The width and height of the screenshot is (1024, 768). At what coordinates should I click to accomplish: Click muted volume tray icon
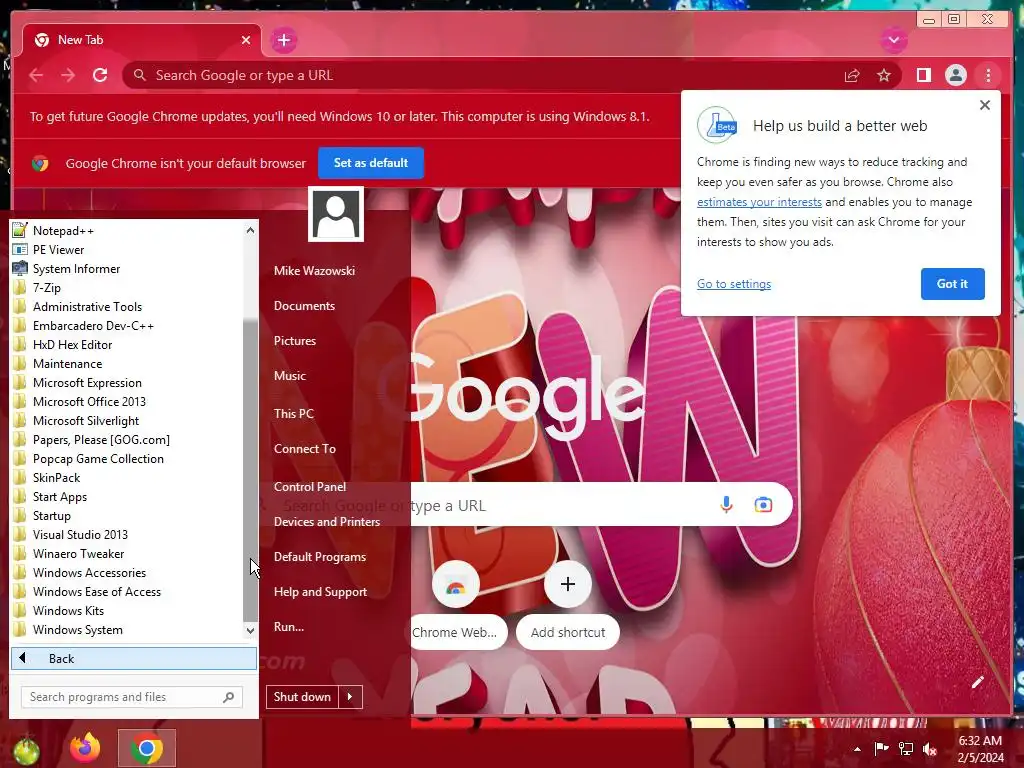coord(929,749)
